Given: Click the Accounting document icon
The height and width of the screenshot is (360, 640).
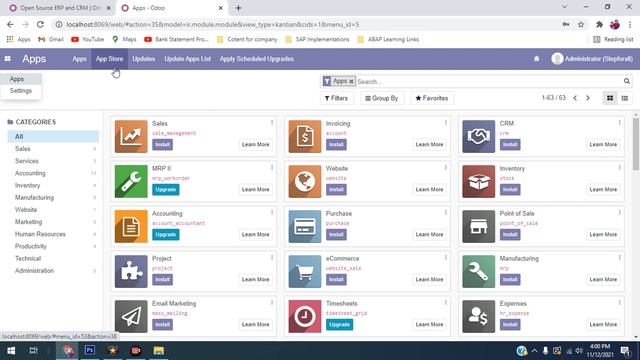Looking at the screenshot, I should [x=131, y=227].
